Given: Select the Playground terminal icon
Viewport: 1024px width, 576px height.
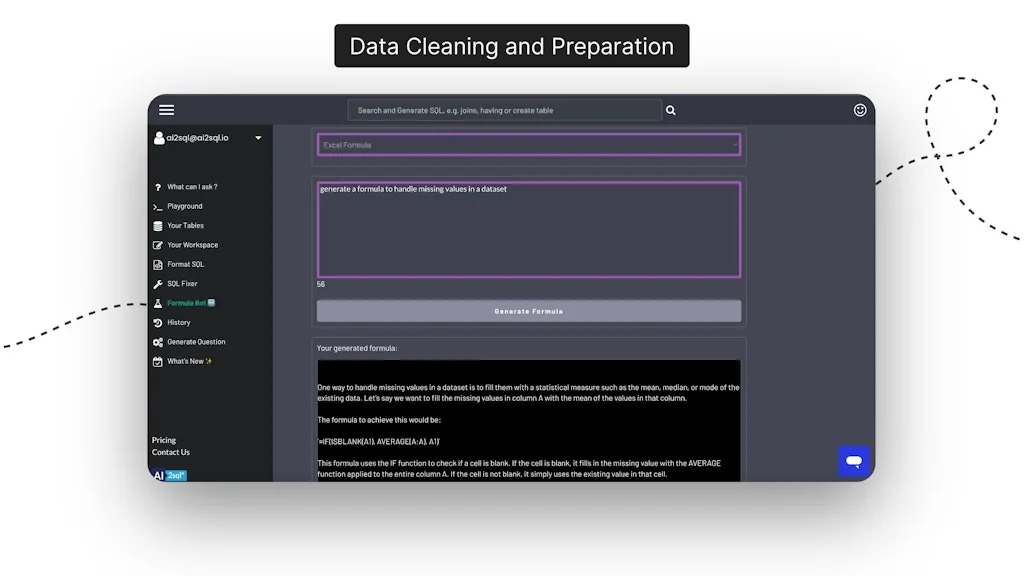Looking at the screenshot, I should [x=160, y=206].
